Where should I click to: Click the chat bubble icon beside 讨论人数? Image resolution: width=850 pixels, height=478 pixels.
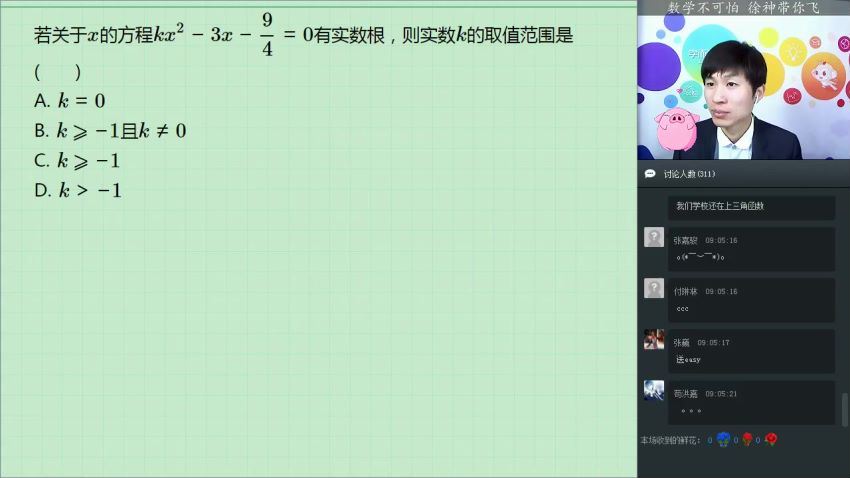point(650,173)
